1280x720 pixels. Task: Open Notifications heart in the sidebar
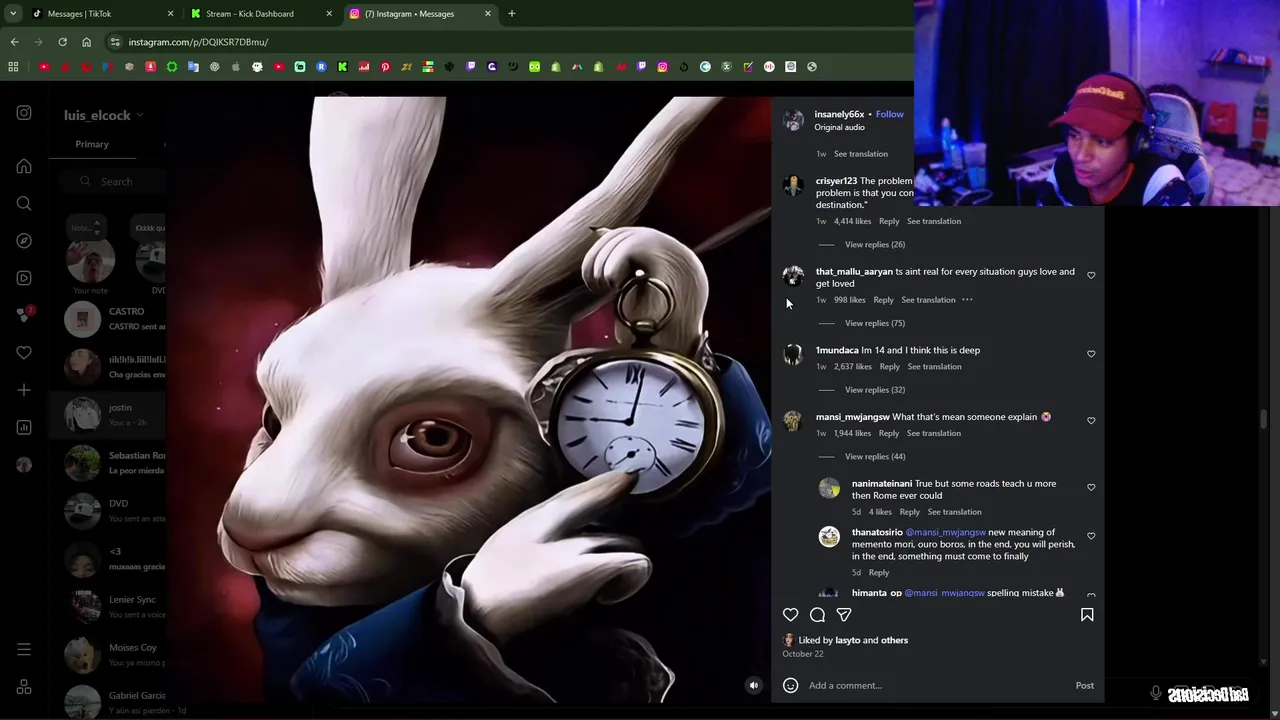24,352
